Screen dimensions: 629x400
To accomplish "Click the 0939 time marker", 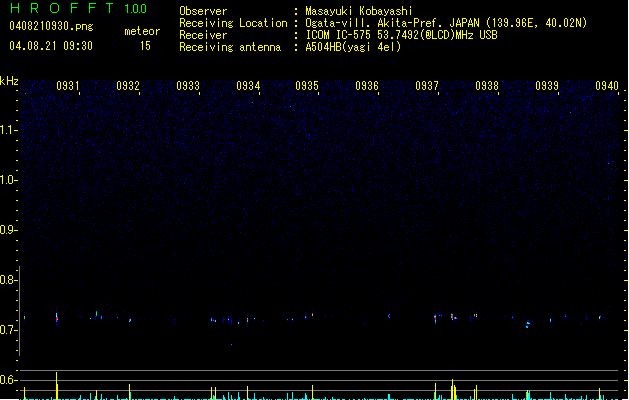I will pos(547,86).
